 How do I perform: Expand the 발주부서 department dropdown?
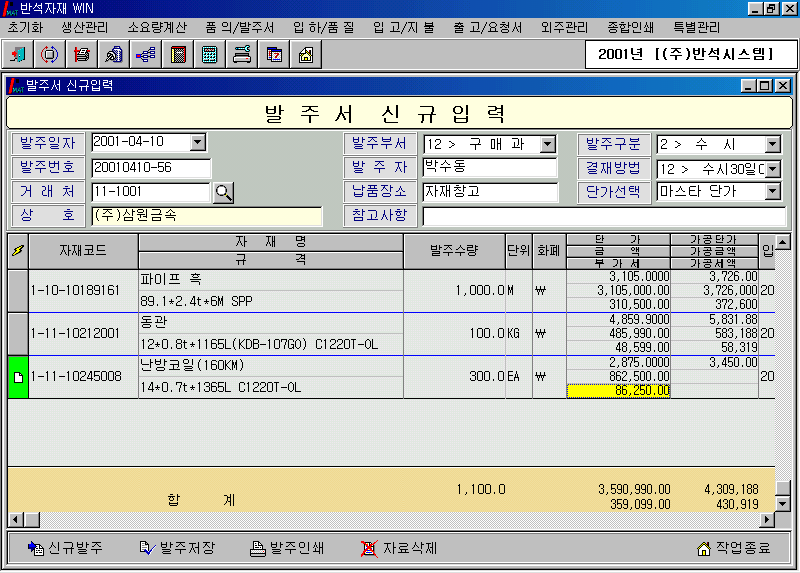click(x=547, y=144)
